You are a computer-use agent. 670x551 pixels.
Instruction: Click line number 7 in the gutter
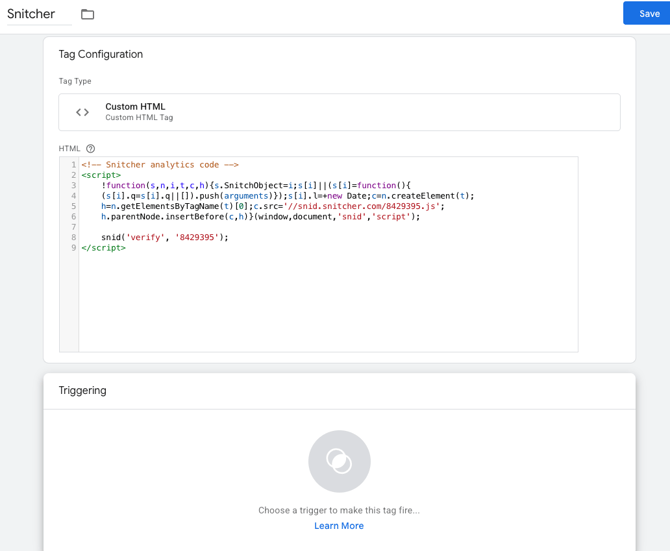pos(73,227)
